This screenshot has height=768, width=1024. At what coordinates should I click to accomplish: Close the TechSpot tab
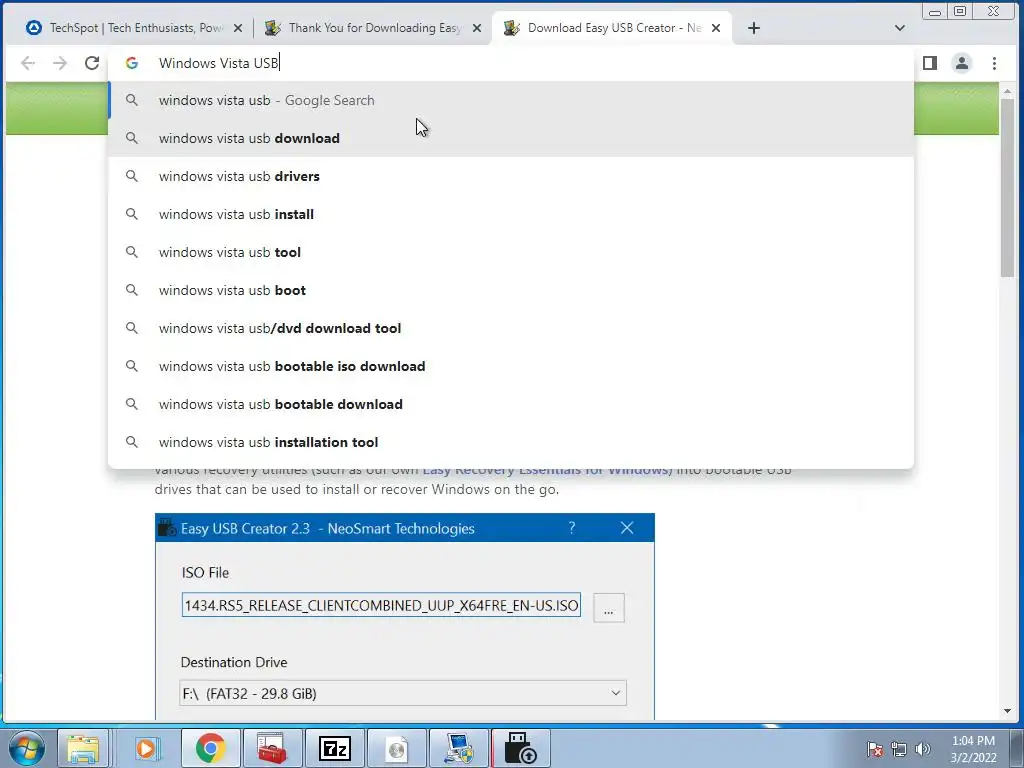click(238, 28)
